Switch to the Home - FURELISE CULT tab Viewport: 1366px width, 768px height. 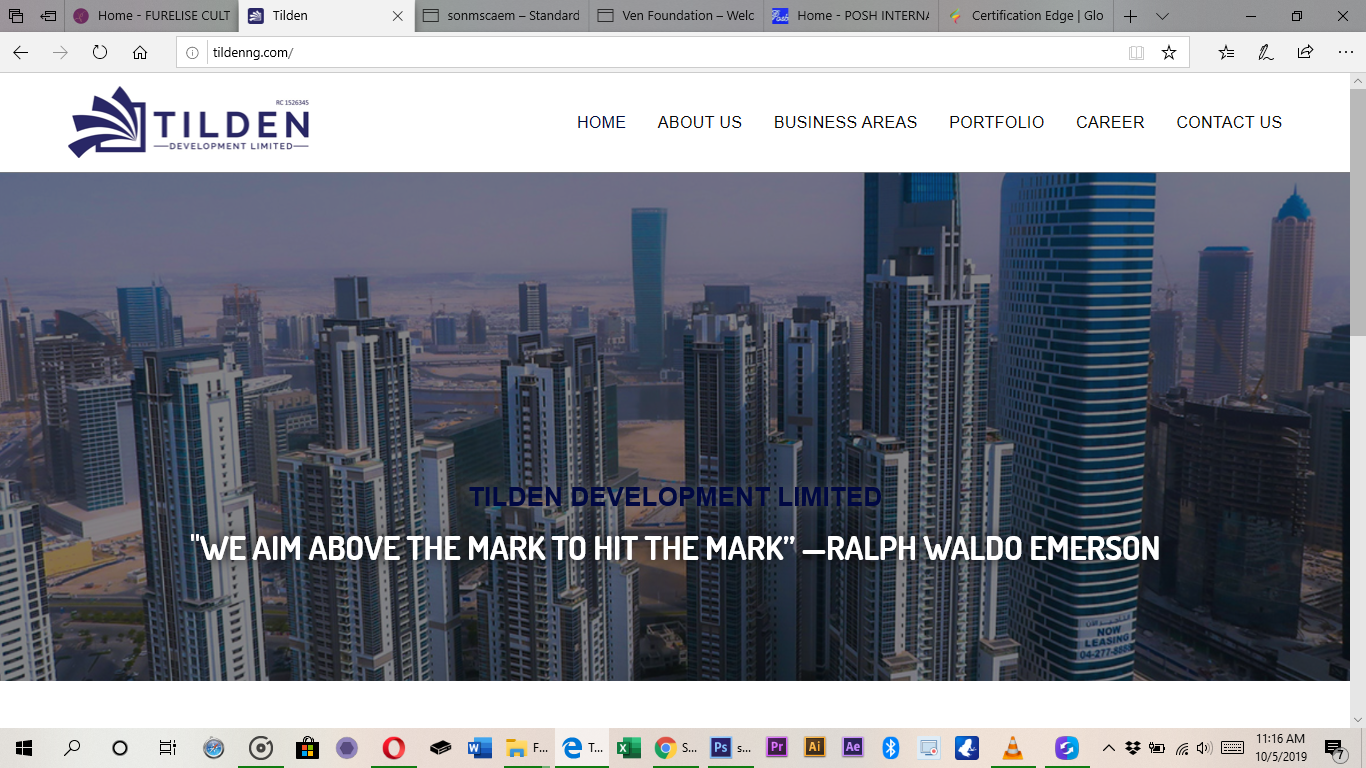point(152,16)
